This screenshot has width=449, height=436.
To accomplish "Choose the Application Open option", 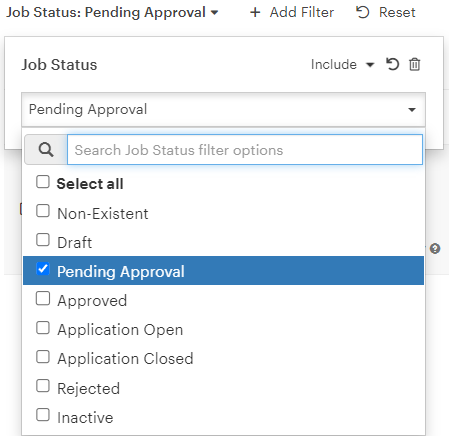I will pos(223,329).
